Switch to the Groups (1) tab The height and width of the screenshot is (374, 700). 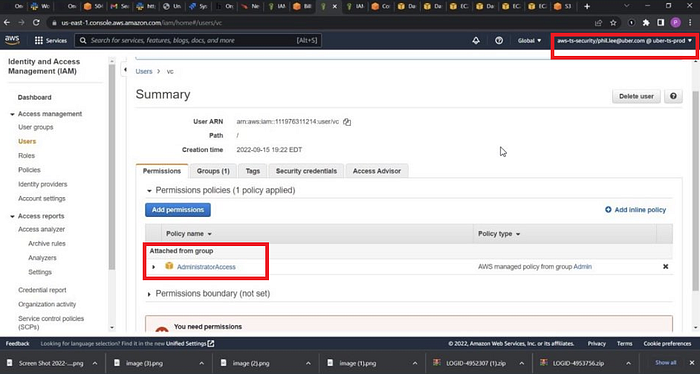(x=213, y=171)
